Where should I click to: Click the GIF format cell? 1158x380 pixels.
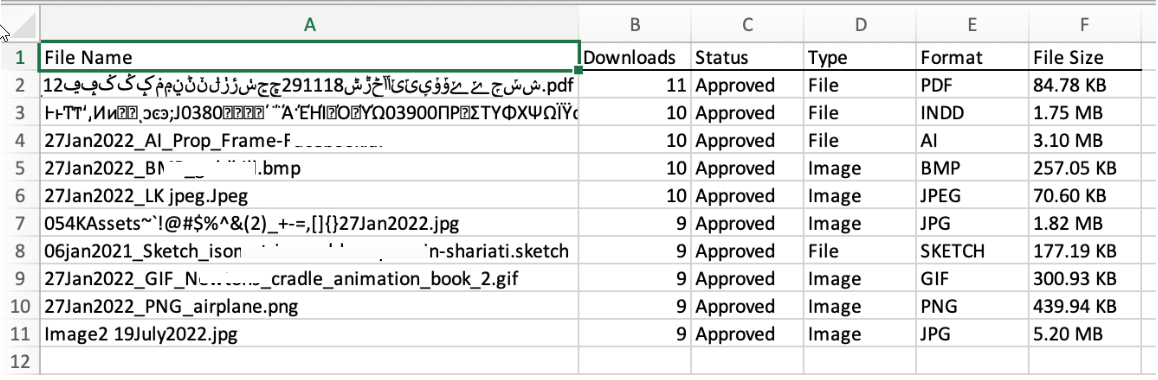972,279
